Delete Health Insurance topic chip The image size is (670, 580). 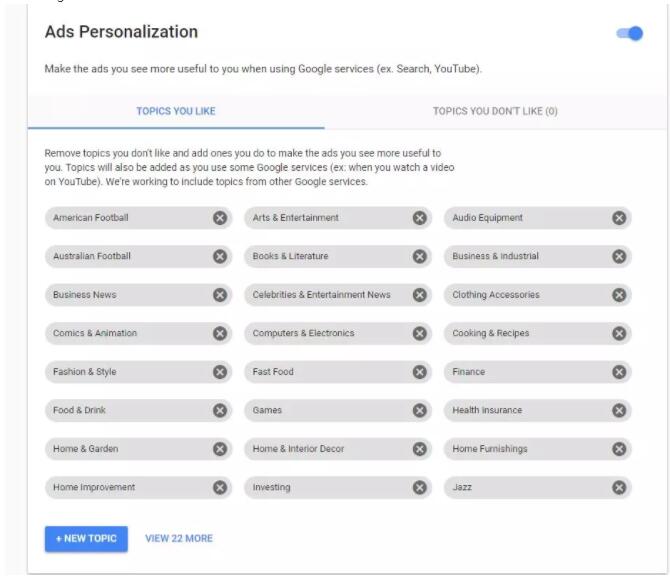click(619, 410)
